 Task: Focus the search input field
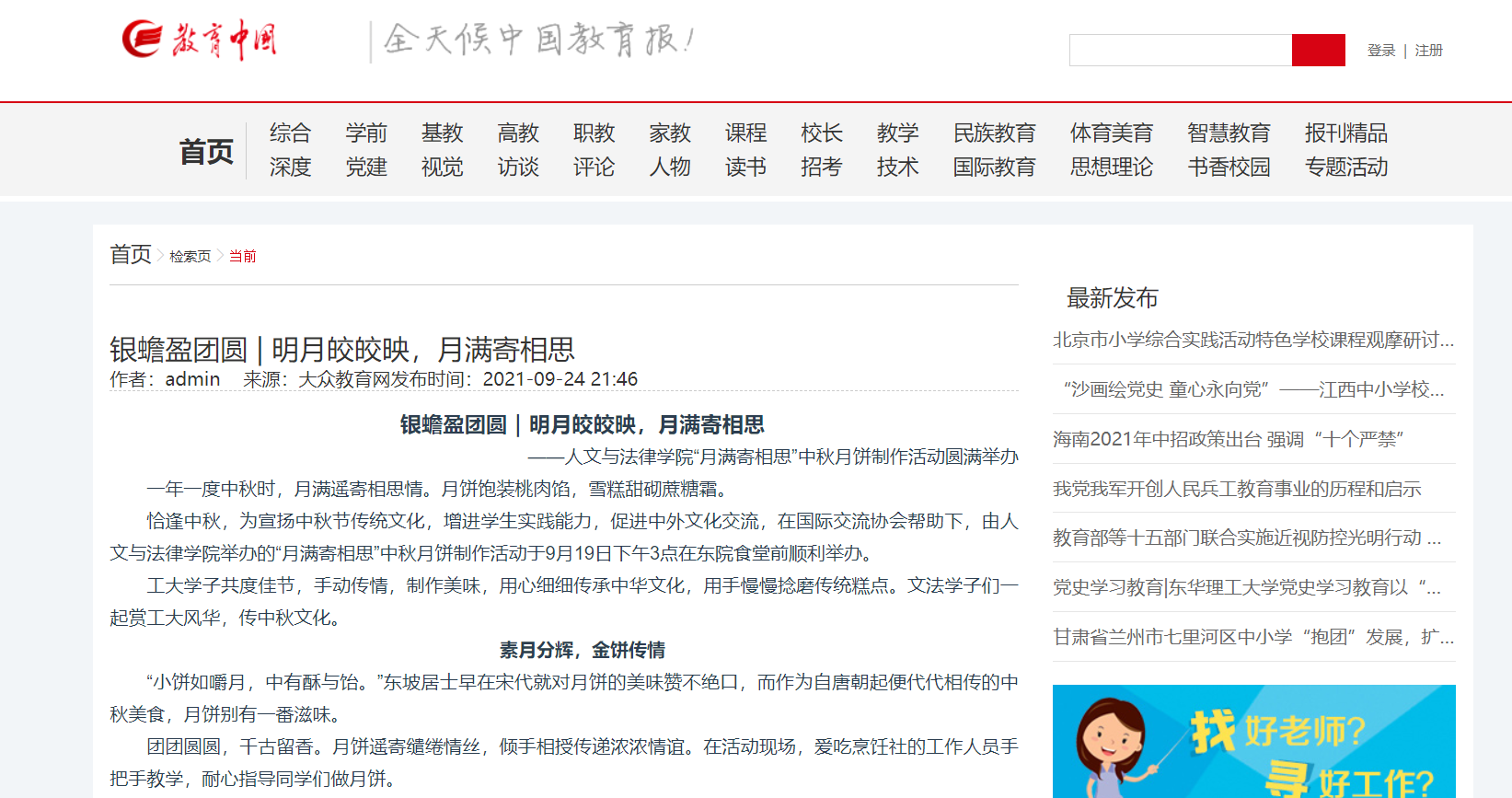pyautogui.click(x=1180, y=51)
